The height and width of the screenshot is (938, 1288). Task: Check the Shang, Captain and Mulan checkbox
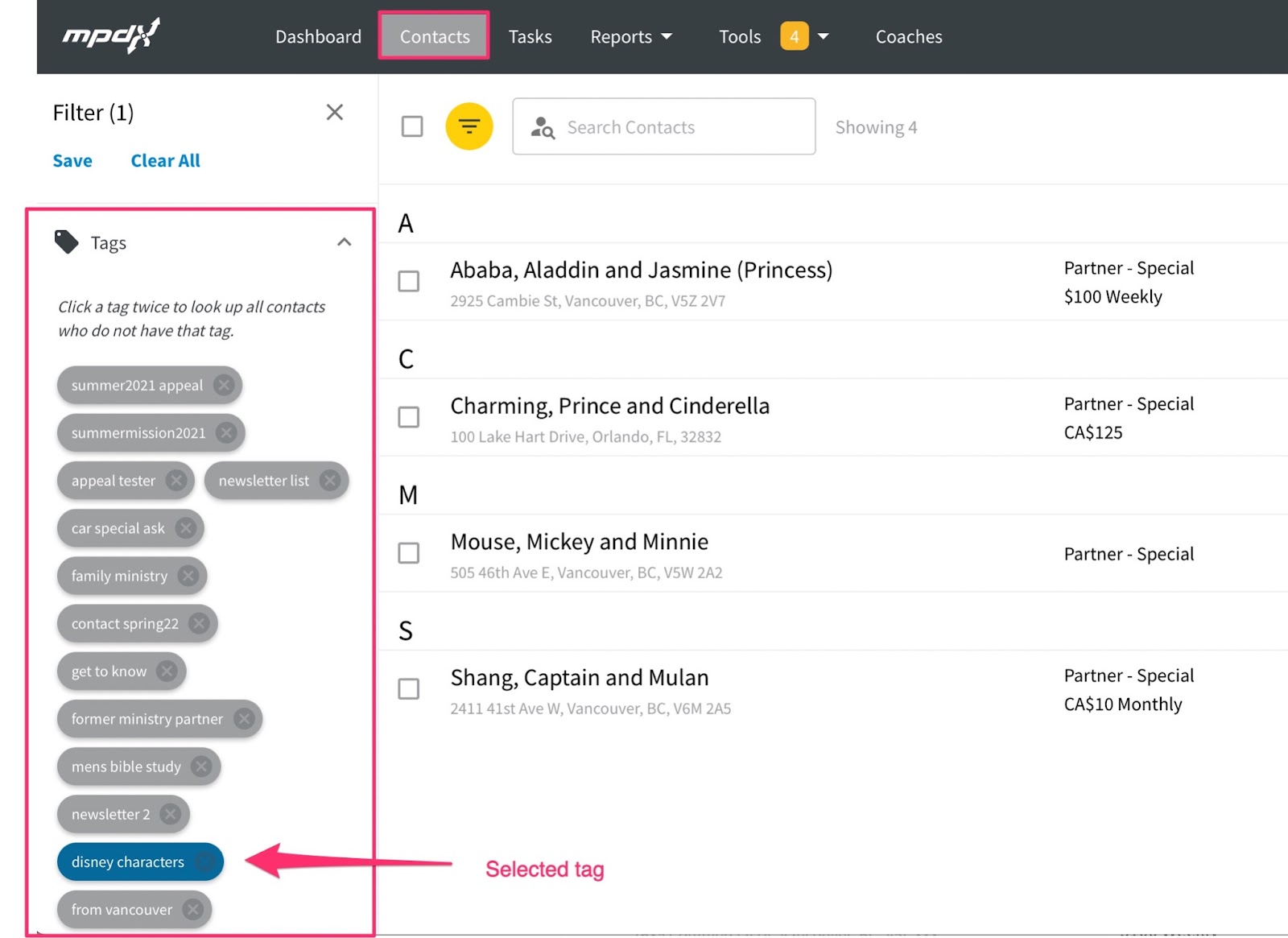(x=409, y=689)
